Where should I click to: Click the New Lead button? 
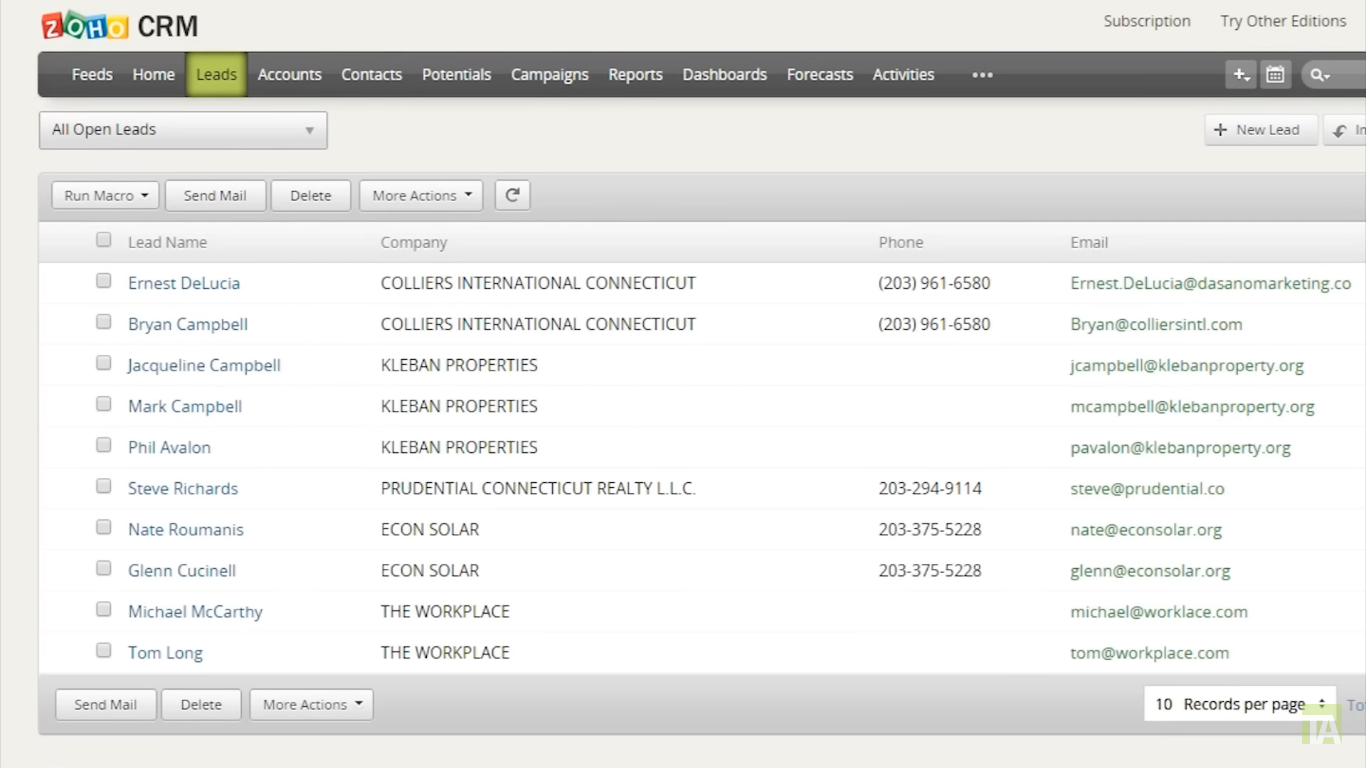(x=1262, y=130)
